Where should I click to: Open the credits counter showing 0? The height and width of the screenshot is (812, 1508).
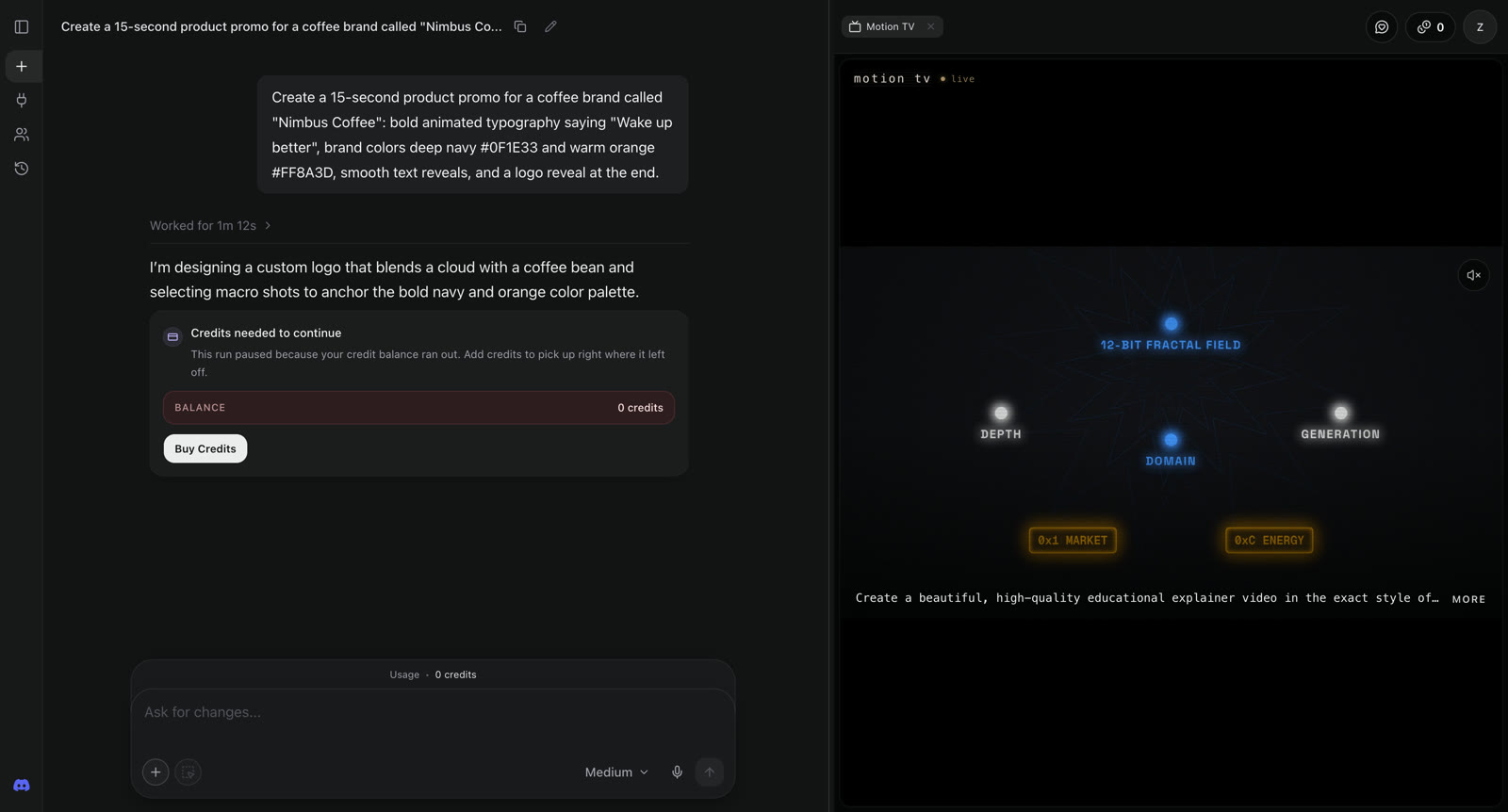pos(1431,27)
